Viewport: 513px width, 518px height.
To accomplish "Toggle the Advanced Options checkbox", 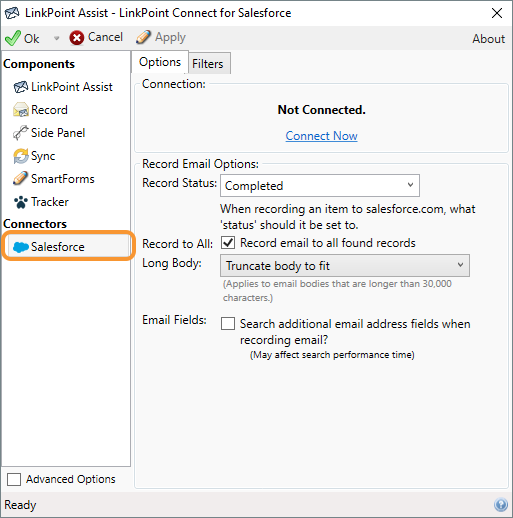I will [x=14, y=479].
